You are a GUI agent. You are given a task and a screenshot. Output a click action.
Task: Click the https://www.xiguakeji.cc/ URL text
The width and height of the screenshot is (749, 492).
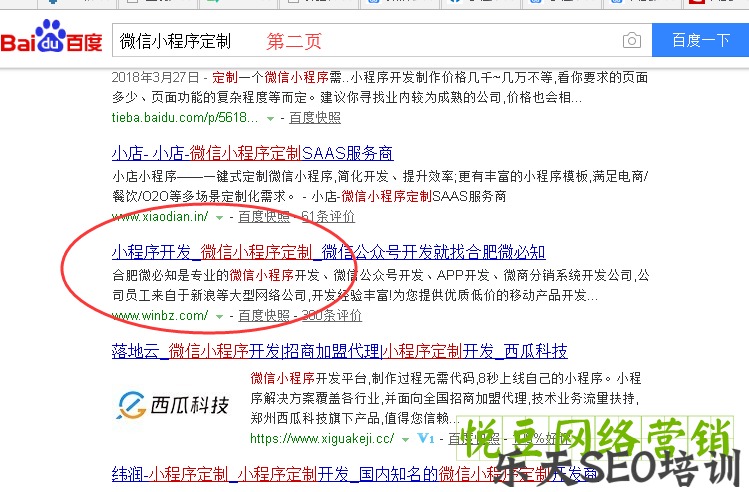[x=322, y=439]
